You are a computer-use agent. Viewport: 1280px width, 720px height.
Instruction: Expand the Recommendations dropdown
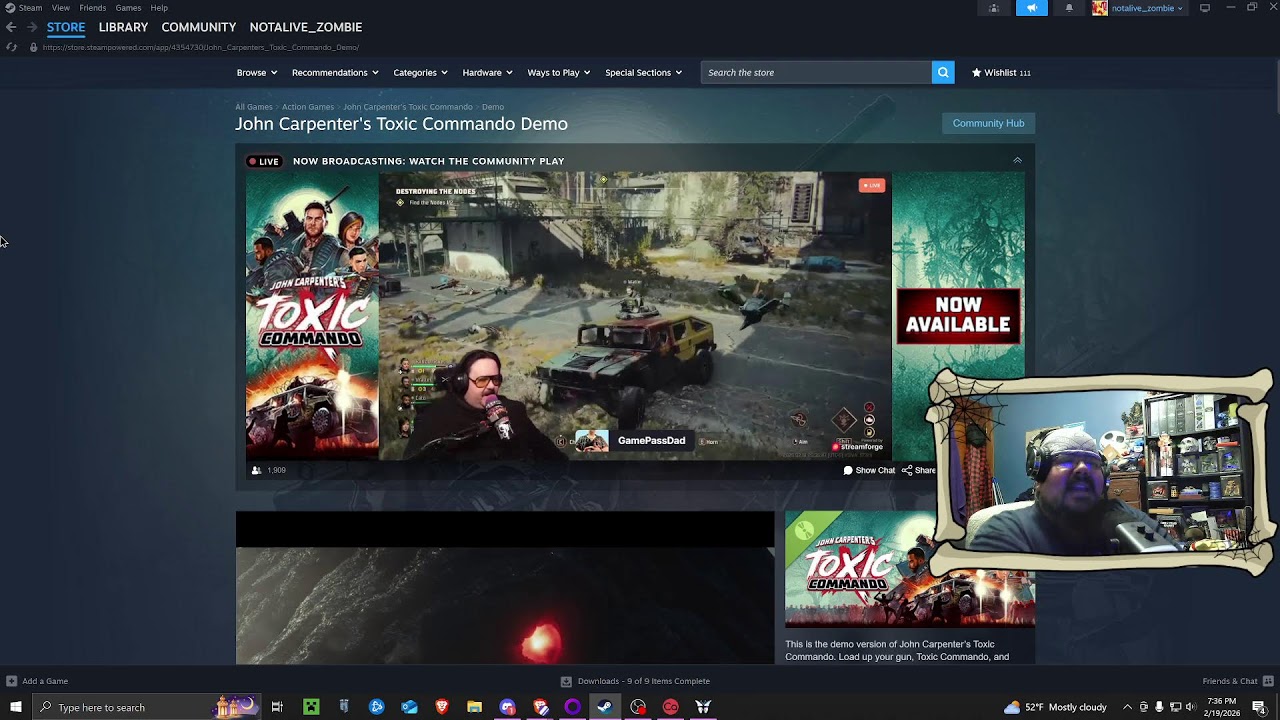click(x=335, y=72)
